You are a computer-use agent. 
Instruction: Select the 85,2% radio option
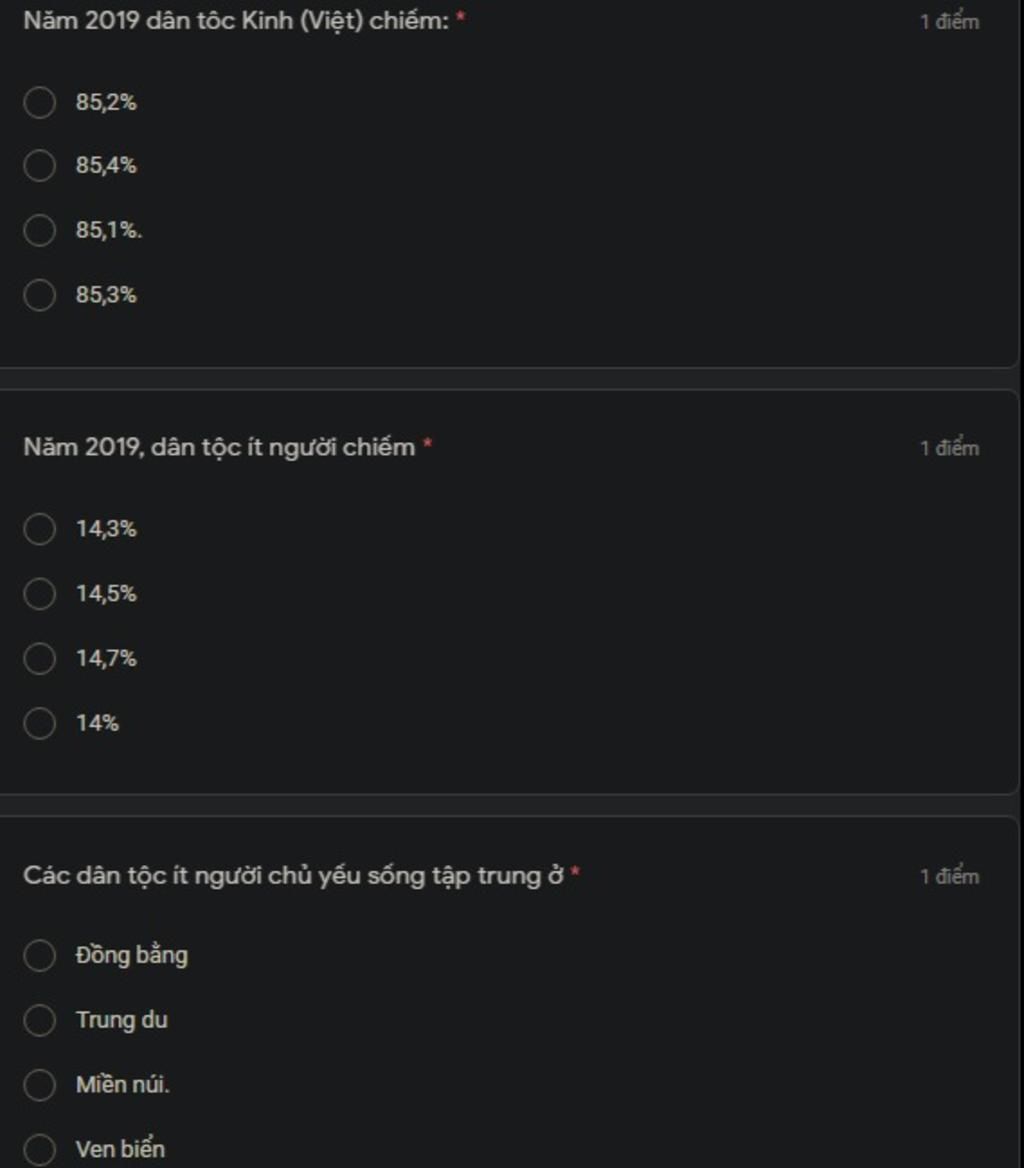tap(39, 102)
